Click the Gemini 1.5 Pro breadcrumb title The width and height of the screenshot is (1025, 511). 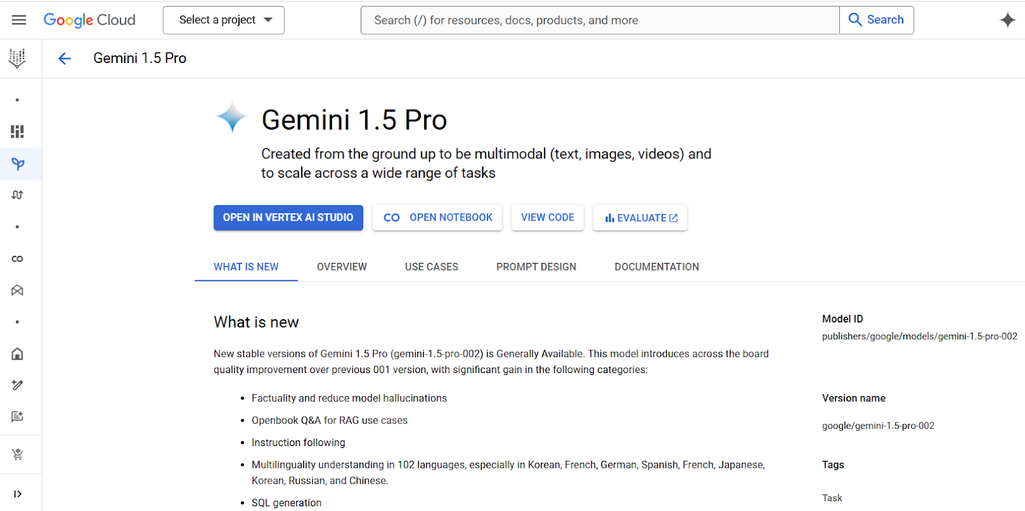coord(140,58)
